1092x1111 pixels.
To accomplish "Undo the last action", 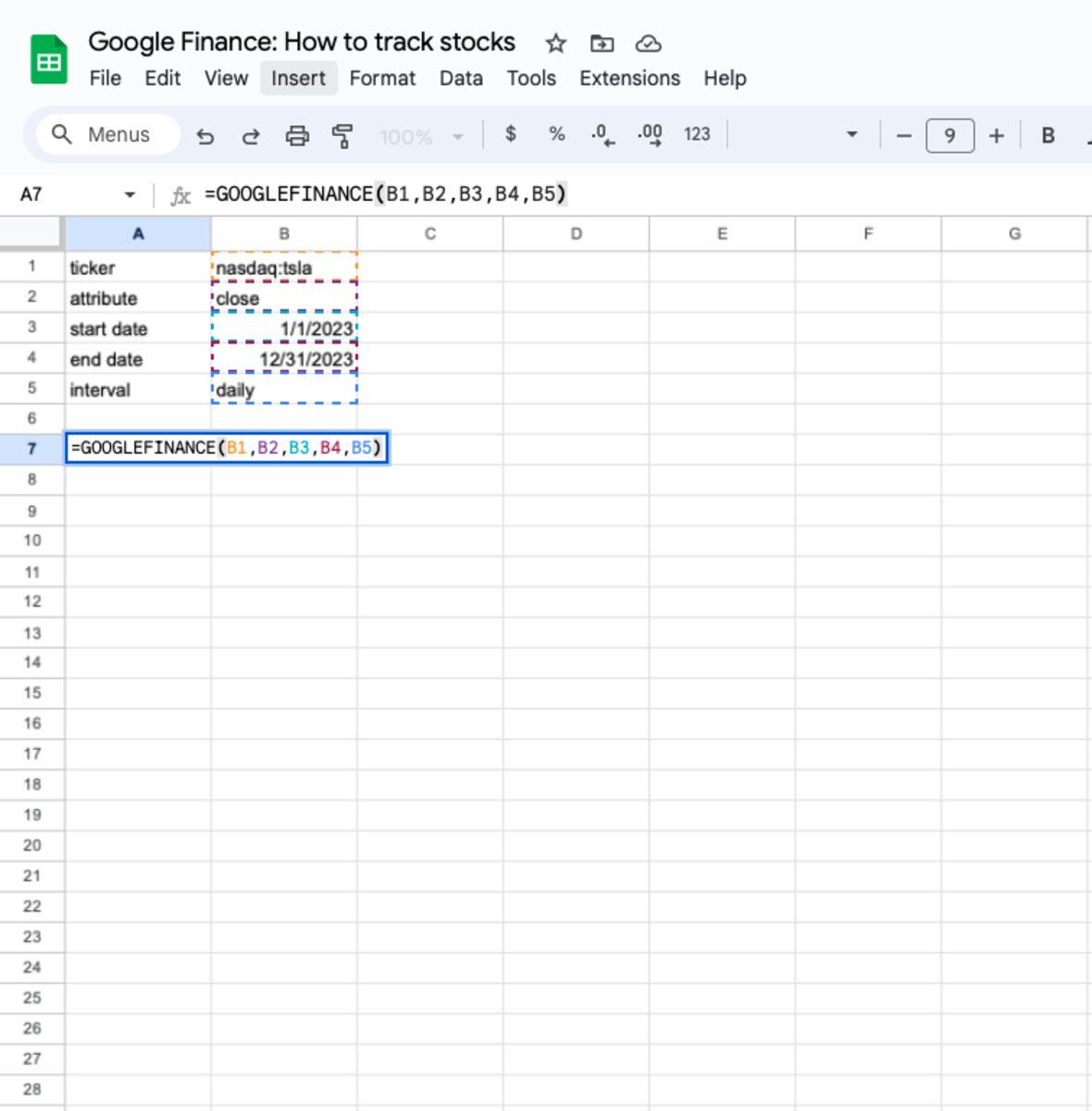I will point(205,136).
